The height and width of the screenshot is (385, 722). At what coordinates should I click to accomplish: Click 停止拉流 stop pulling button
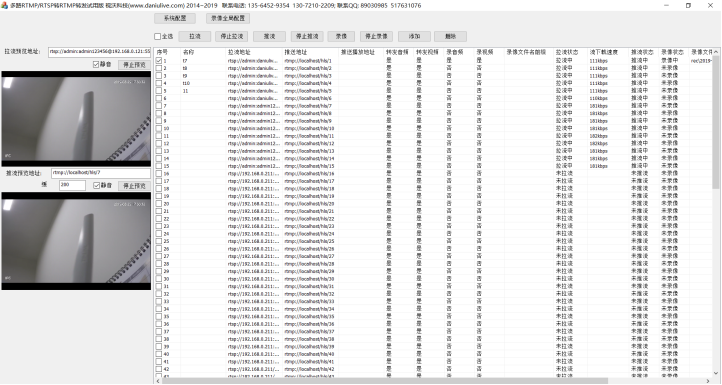[232, 36]
